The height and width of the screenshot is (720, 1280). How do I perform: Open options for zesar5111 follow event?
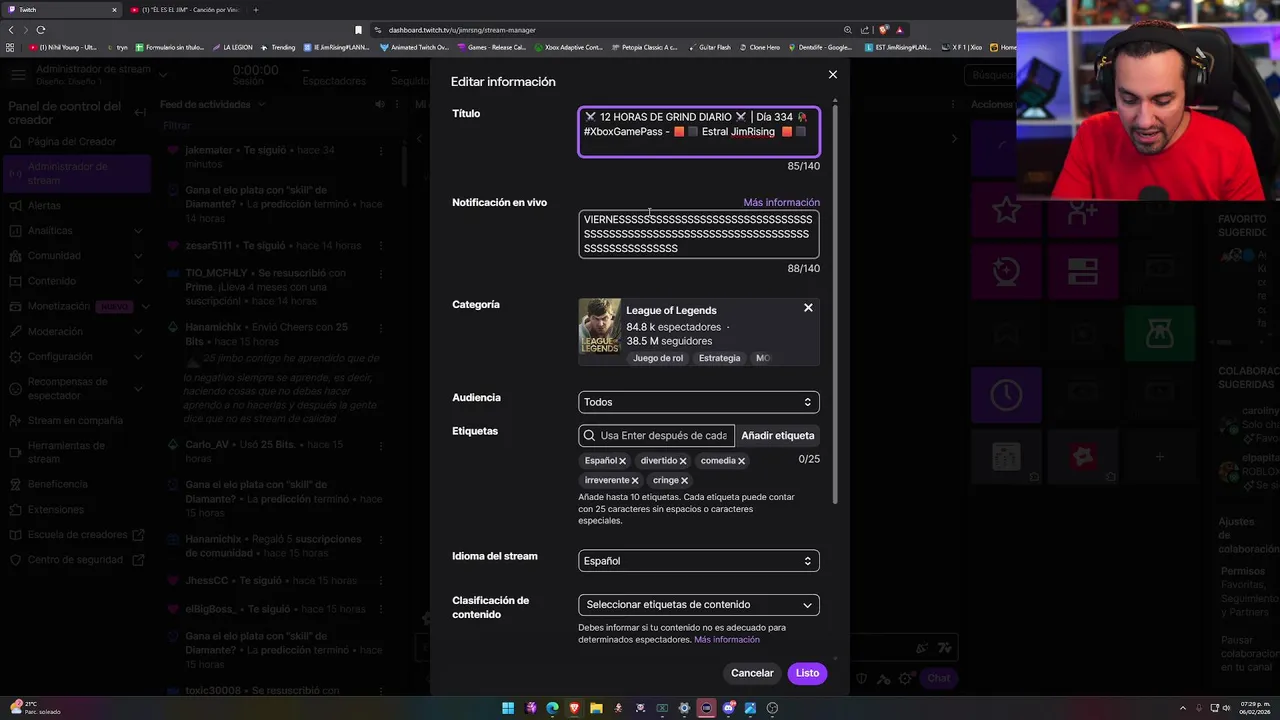point(380,246)
